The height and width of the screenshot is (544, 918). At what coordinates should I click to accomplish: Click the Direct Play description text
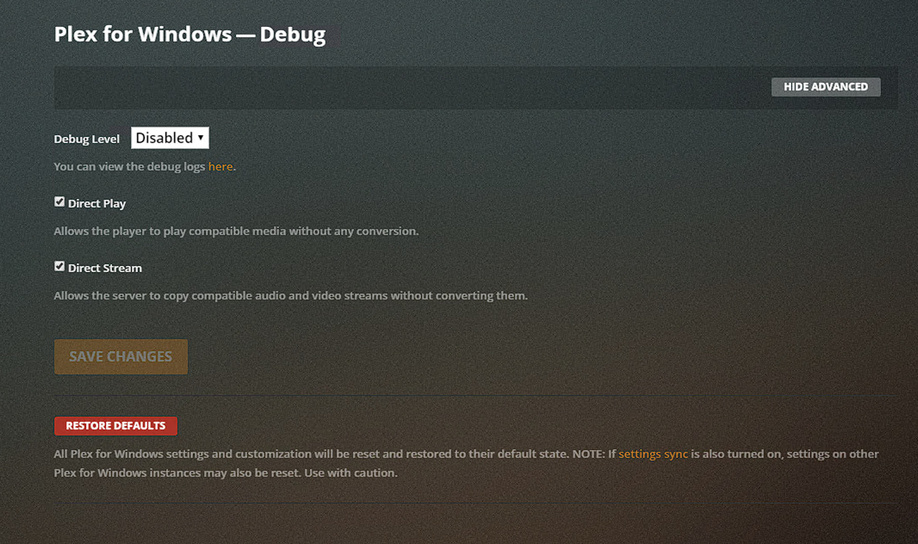coord(236,231)
